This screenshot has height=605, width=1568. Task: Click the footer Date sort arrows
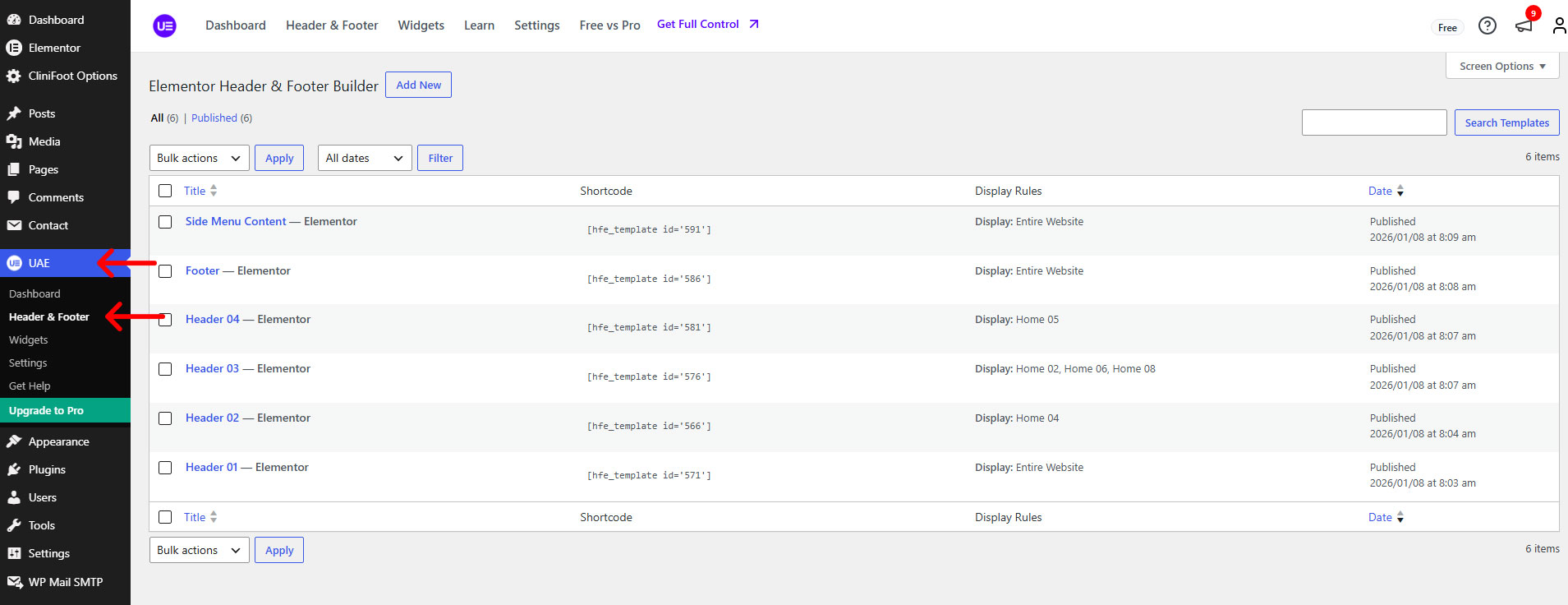(1400, 517)
